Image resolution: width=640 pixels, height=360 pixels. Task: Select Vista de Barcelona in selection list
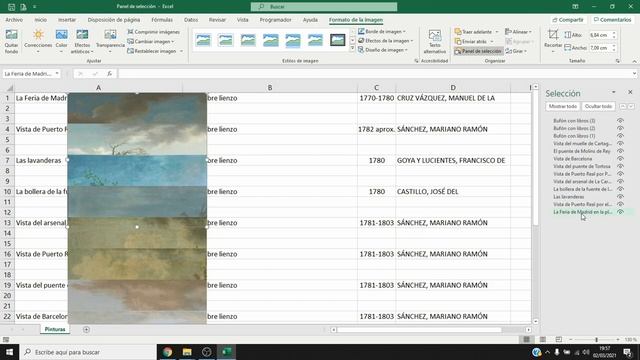573,159
